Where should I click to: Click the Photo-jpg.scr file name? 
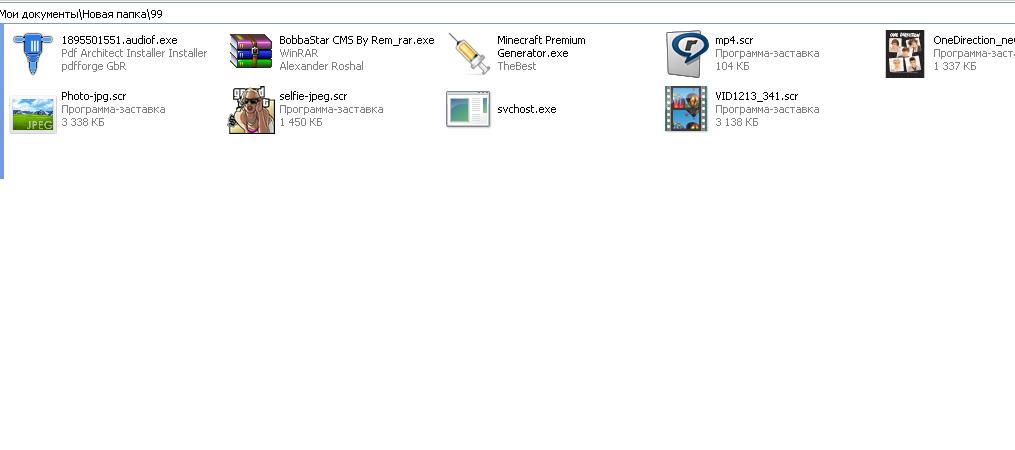(x=93, y=96)
